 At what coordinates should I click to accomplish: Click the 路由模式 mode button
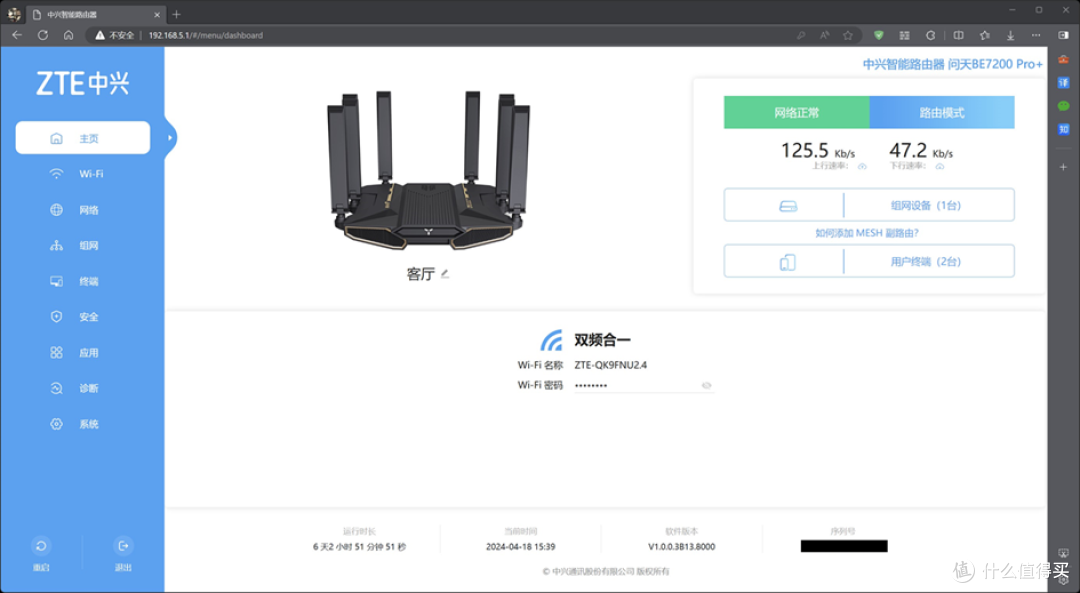pyautogui.click(x=942, y=112)
